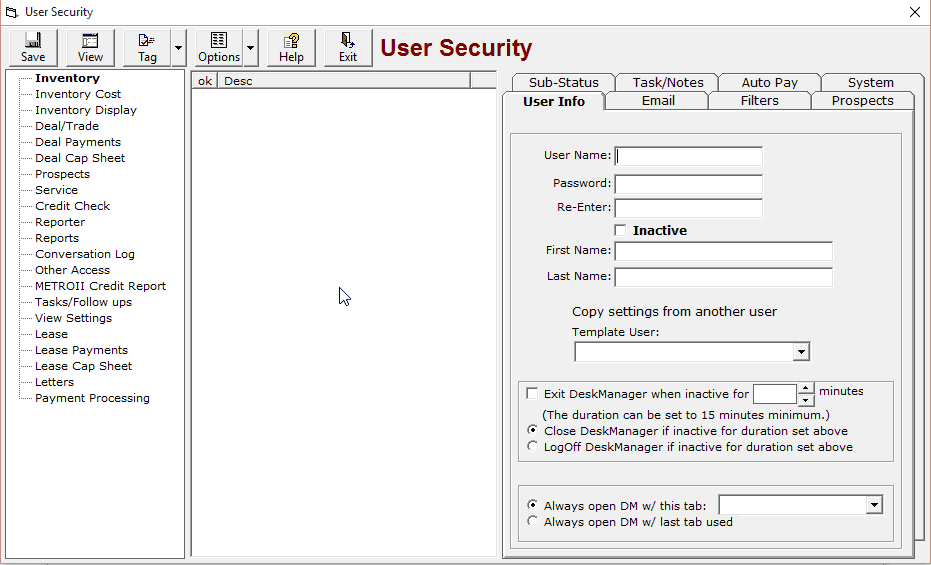Increase inactive minutes with up stepper arrow
Viewport: 931px width, 565px height.
(x=806, y=388)
